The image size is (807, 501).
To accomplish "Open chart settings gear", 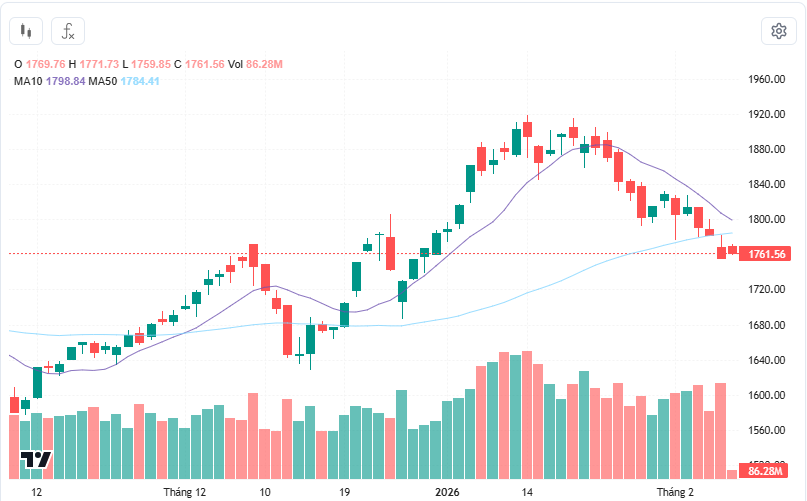I will pos(778,31).
